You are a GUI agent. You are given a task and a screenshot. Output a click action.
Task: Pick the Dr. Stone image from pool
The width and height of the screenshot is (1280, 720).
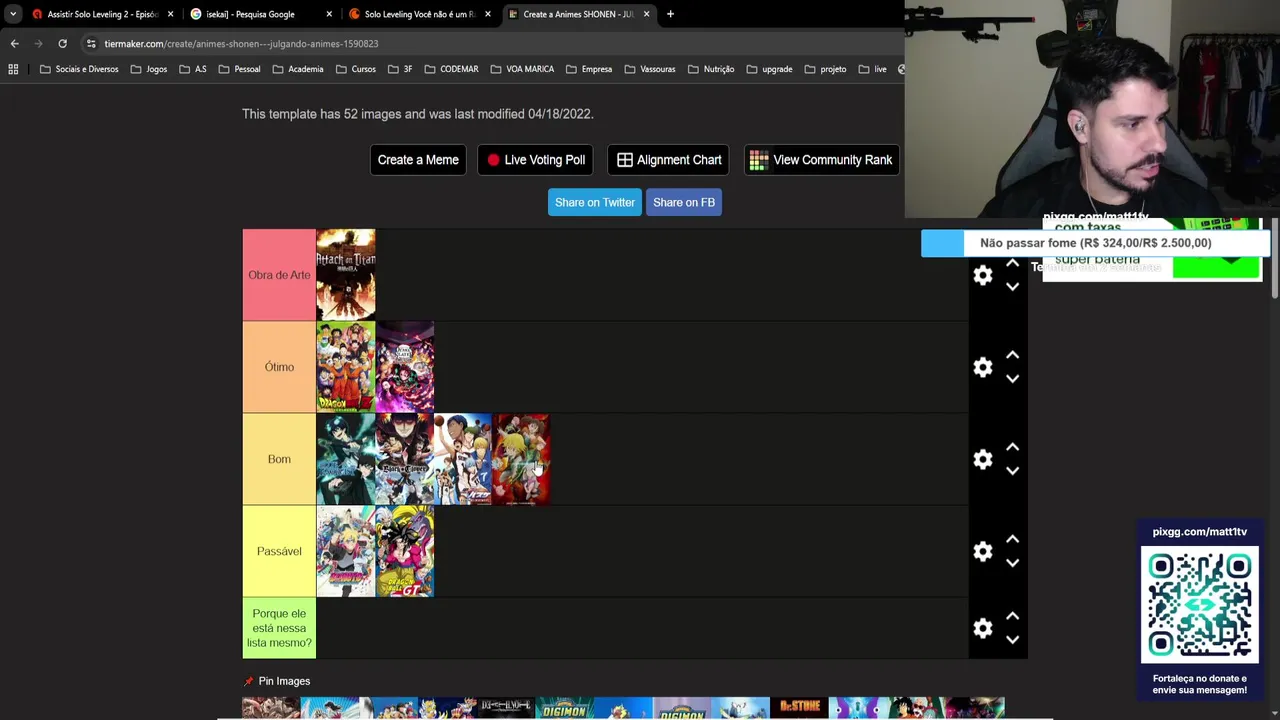(x=799, y=708)
